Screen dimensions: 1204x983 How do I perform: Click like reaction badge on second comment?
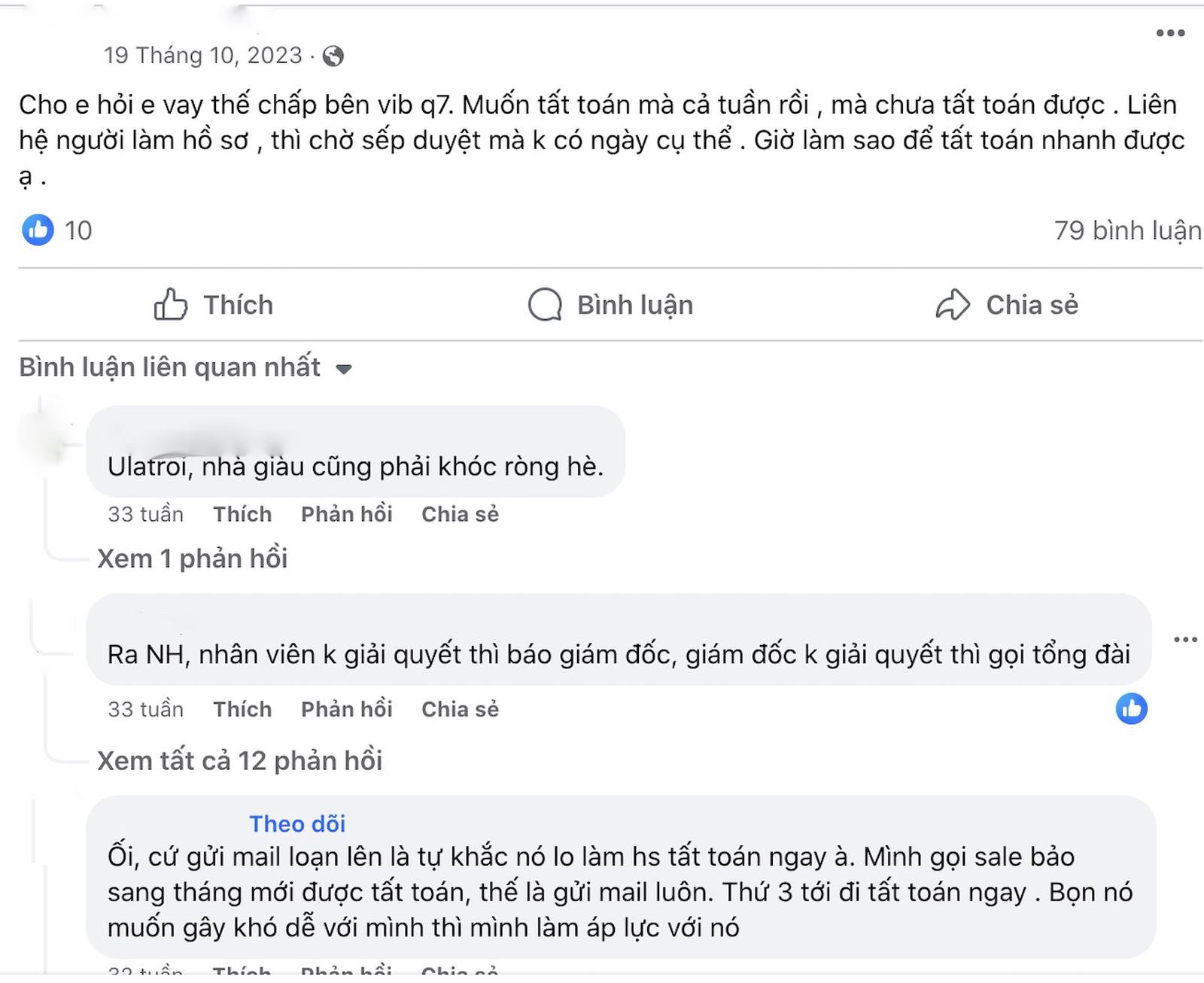[x=1131, y=709]
